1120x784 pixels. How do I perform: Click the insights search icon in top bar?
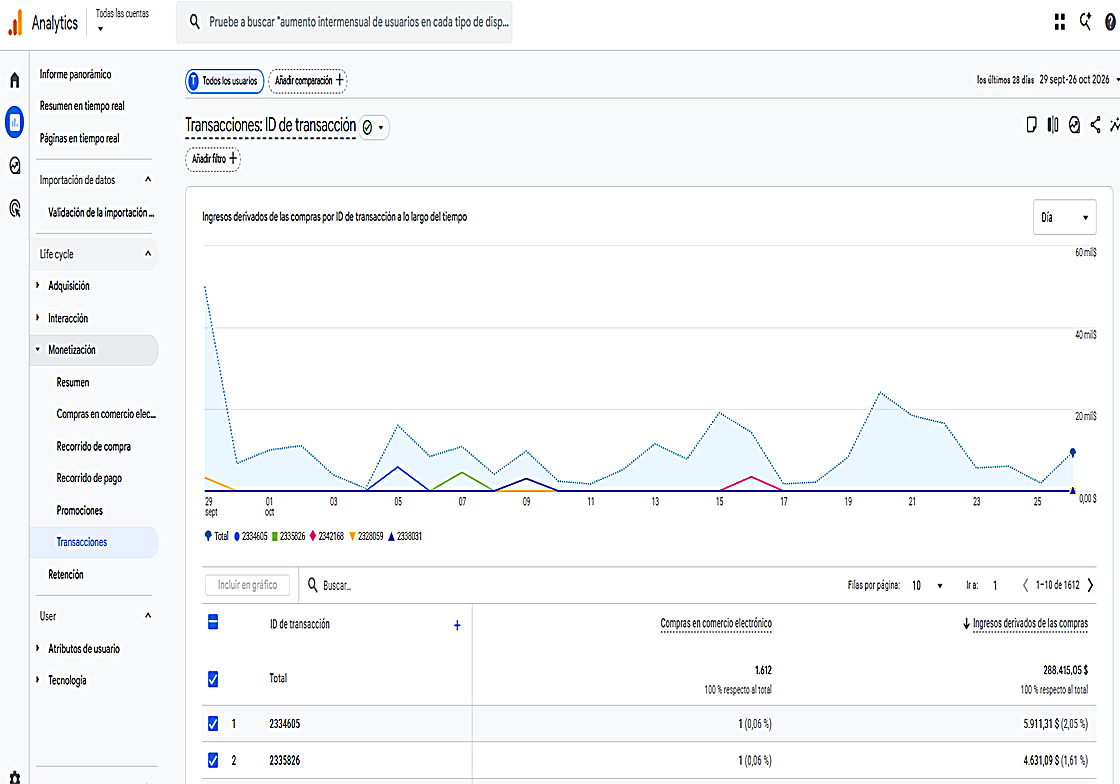[x=1086, y=22]
